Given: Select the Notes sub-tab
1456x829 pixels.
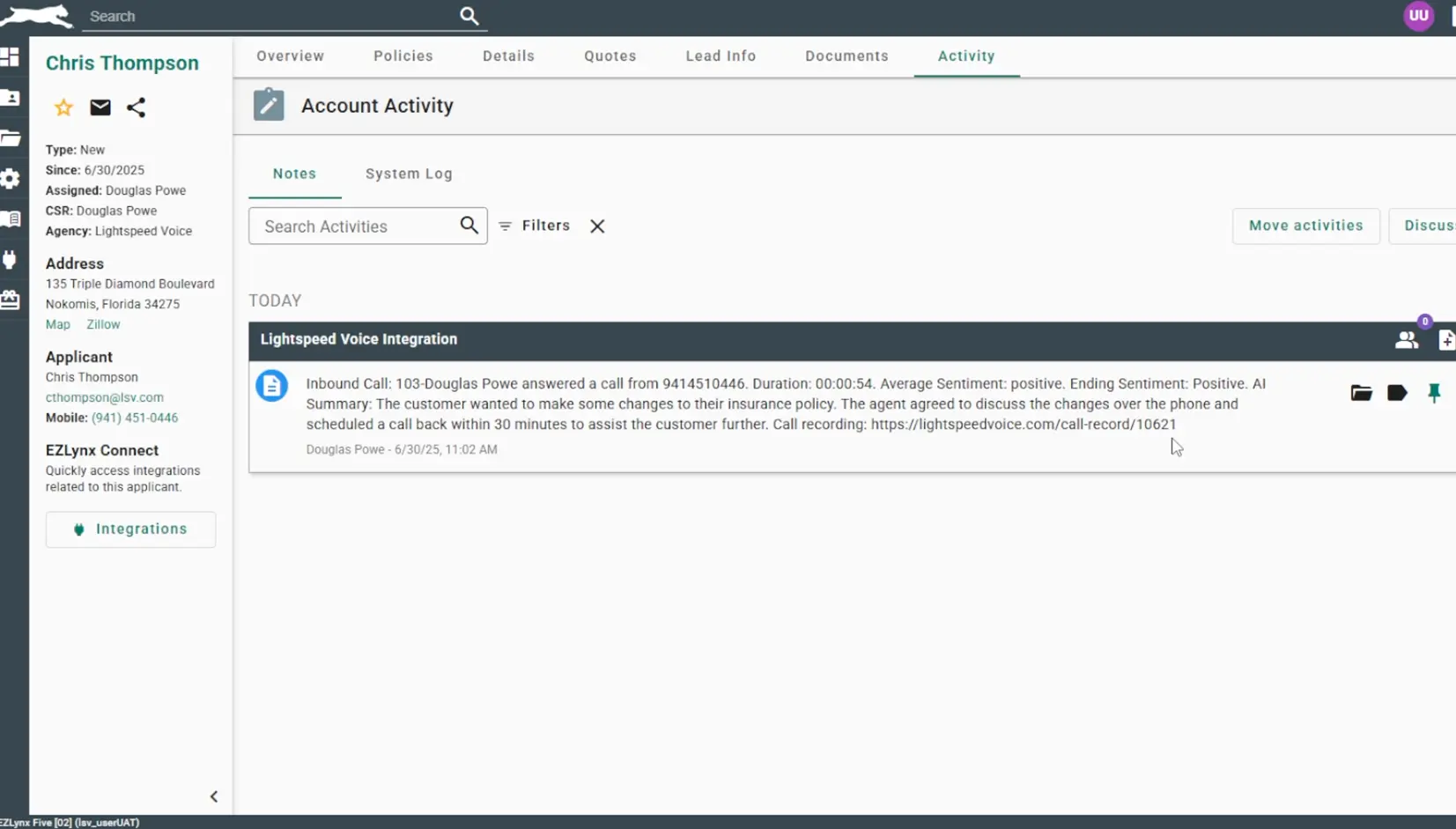Looking at the screenshot, I should click(294, 174).
